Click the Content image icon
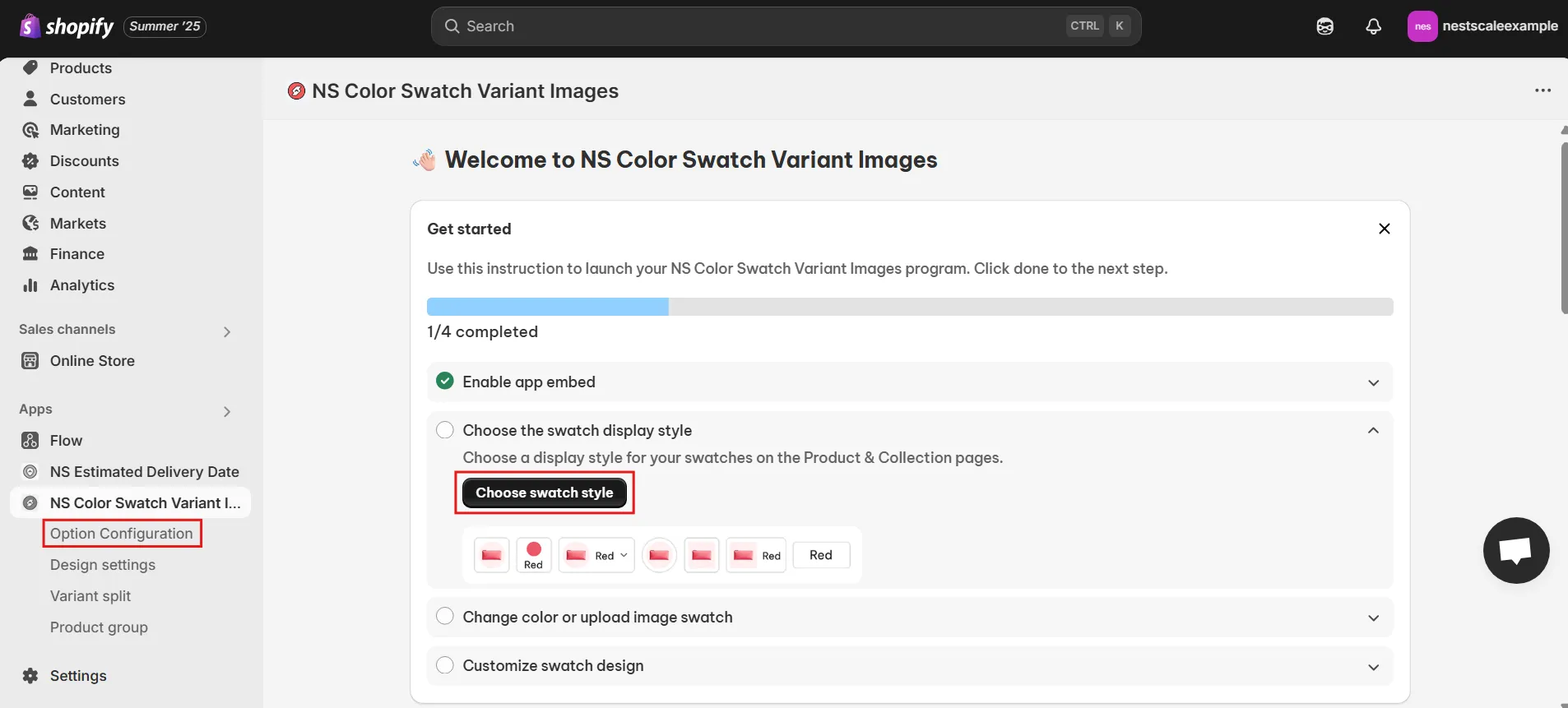Screen dimensions: 1568x708 30,192
